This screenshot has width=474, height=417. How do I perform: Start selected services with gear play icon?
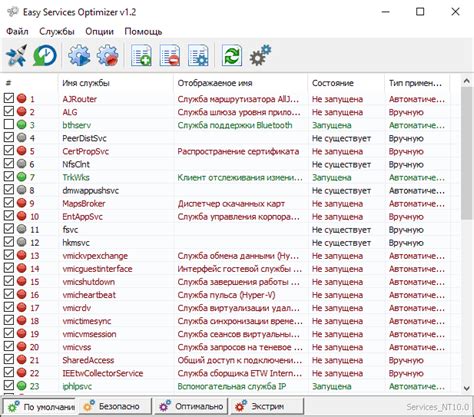pos(79,55)
